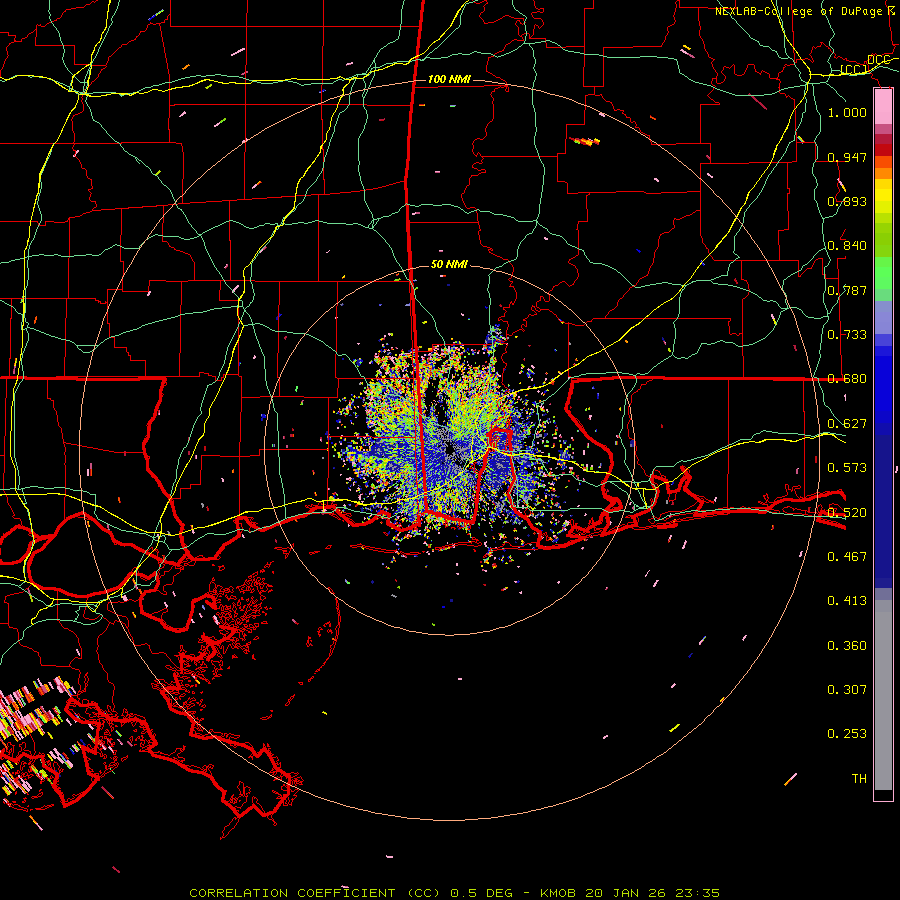Select the 0.573 value on the color scale

click(847, 468)
